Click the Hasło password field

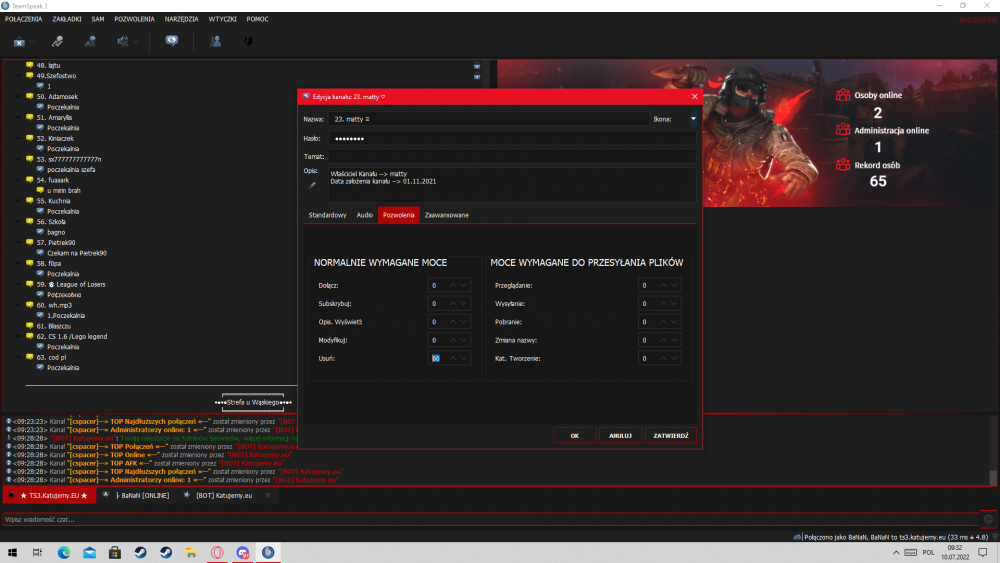tap(512, 138)
